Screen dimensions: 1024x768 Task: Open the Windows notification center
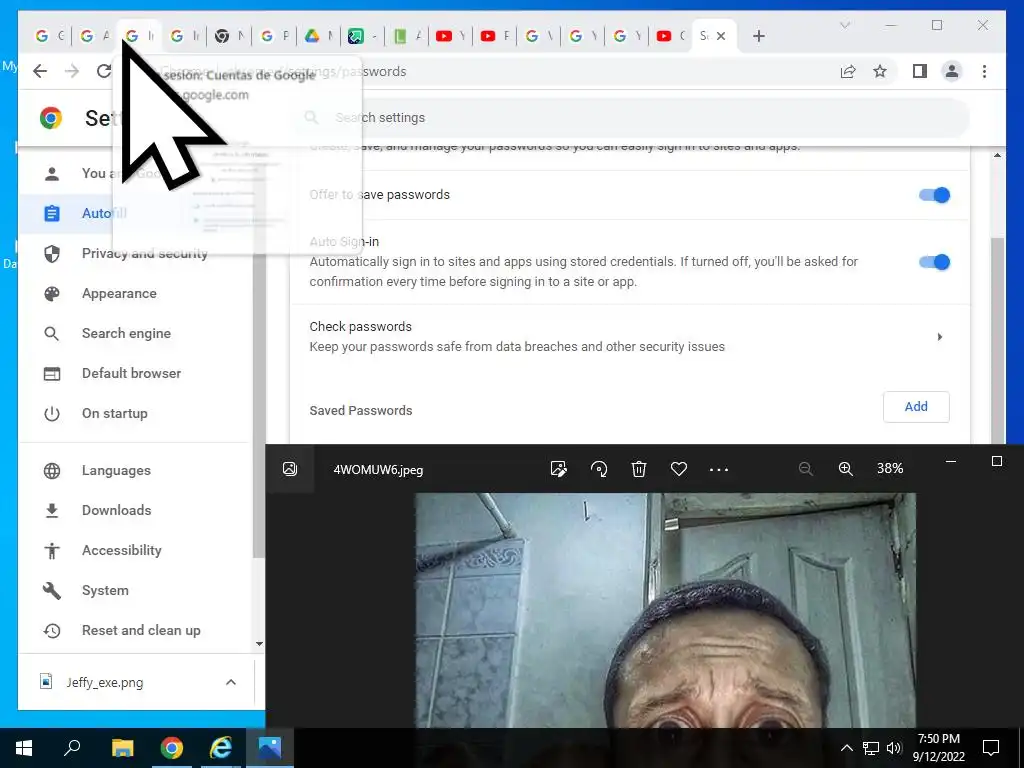coord(991,748)
